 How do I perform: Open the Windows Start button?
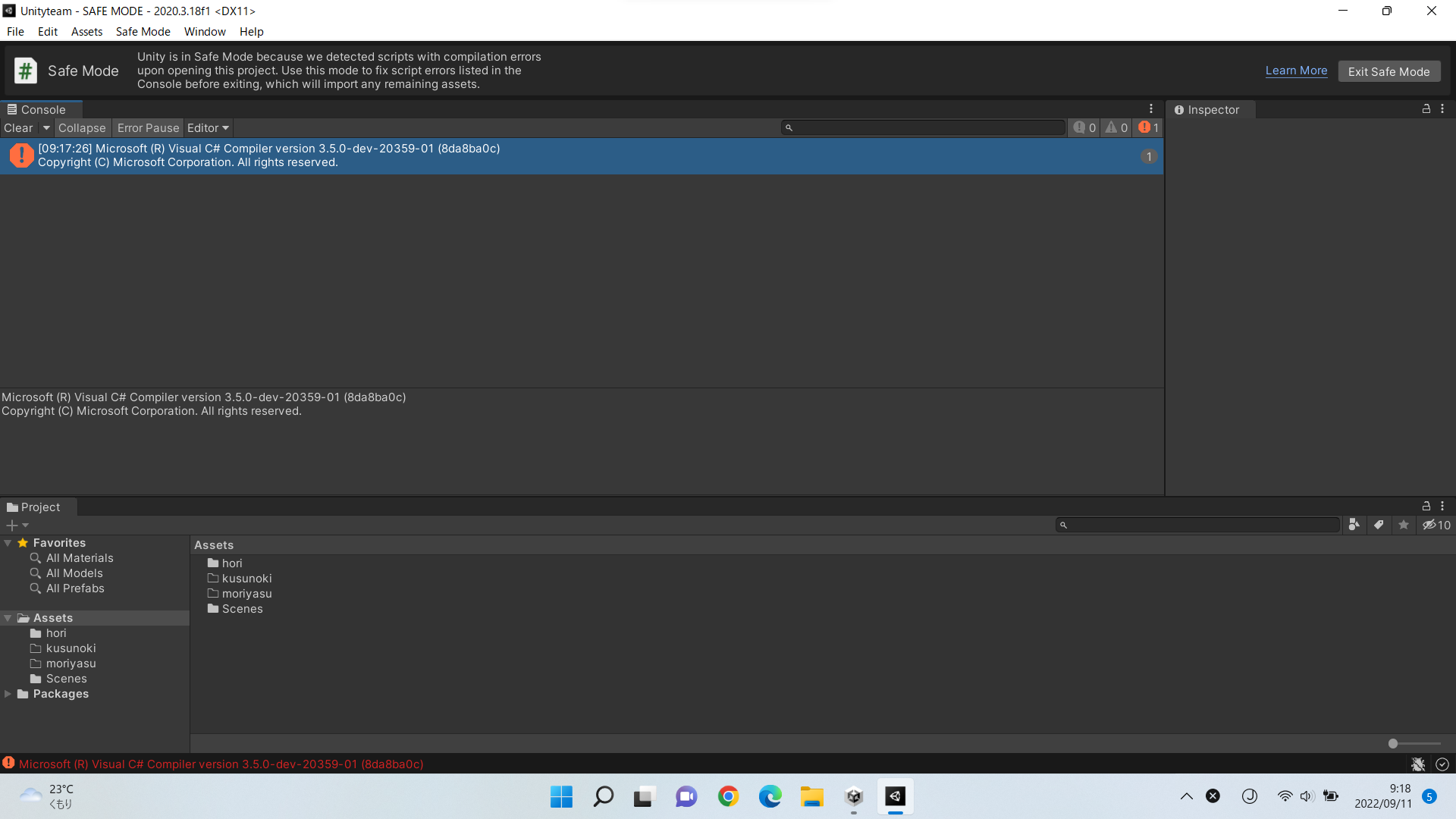coord(561,796)
